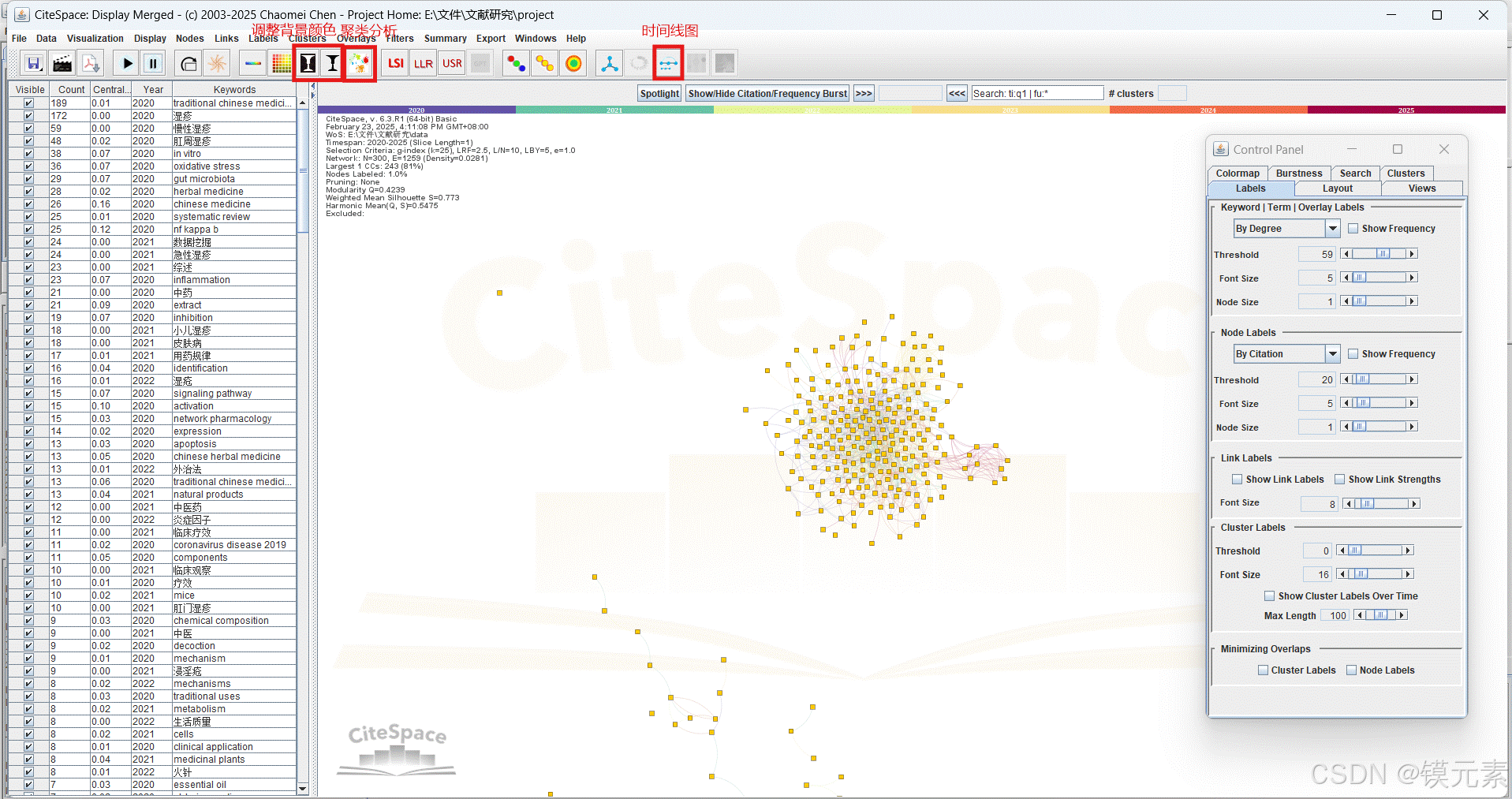Click the Spotlight button

click(x=659, y=94)
